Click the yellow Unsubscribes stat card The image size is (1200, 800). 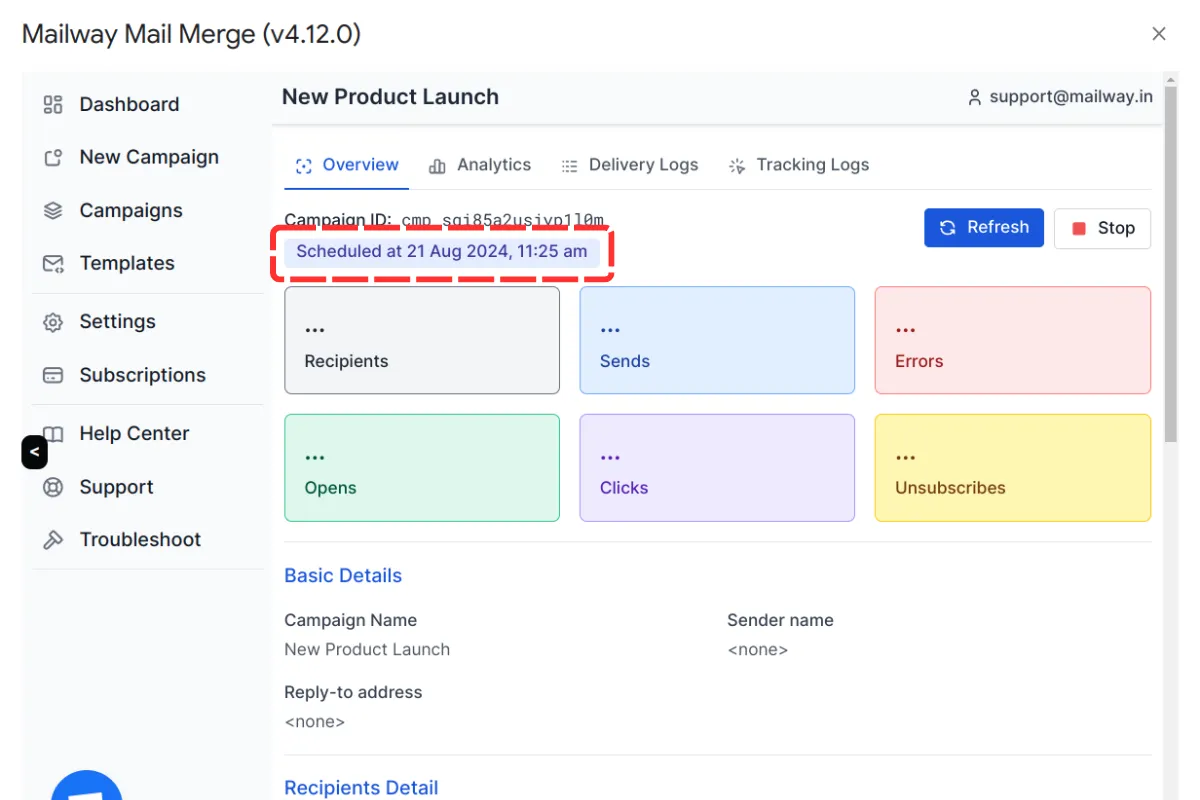coord(1012,468)
